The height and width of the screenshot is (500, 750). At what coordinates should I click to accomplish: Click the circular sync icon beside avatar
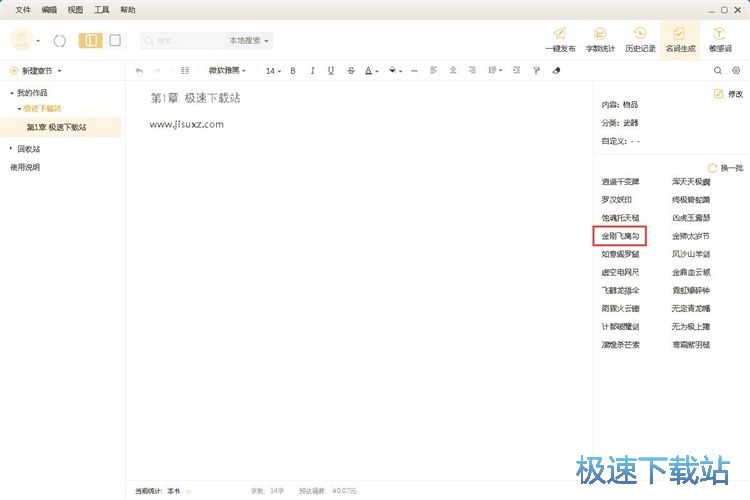tap(60, 41)
